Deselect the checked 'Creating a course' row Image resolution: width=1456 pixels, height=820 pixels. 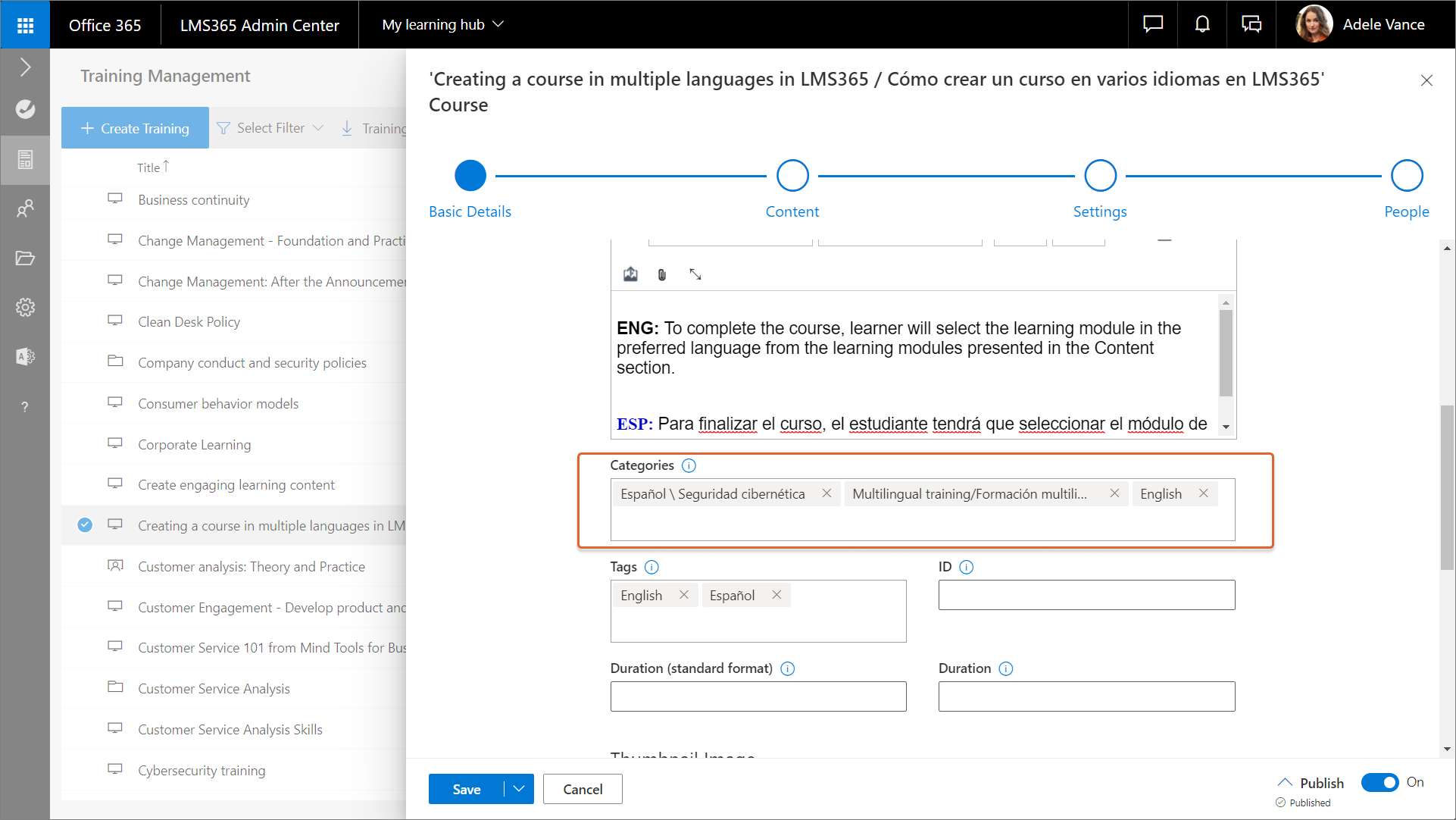85,524
